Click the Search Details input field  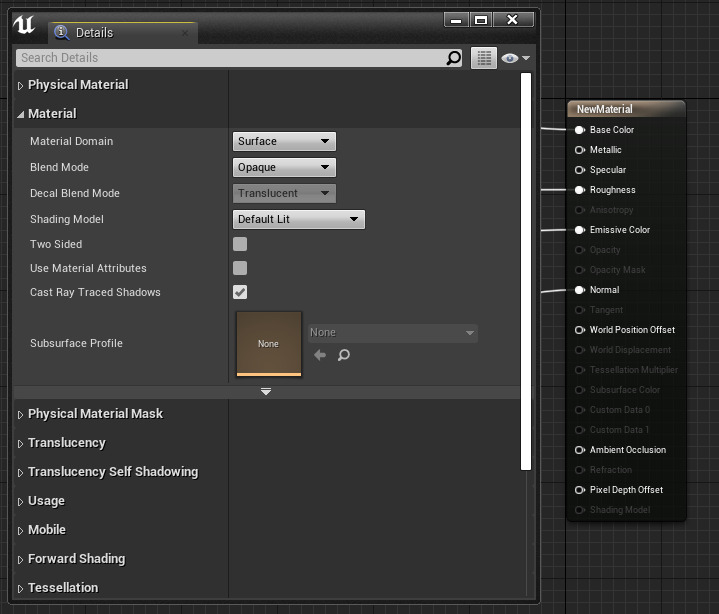(230, 58)
